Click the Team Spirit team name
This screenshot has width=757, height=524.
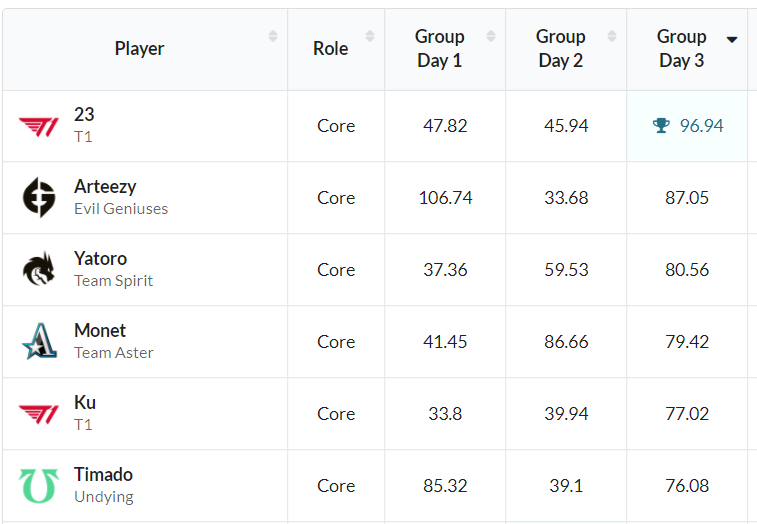coord(113,281)
